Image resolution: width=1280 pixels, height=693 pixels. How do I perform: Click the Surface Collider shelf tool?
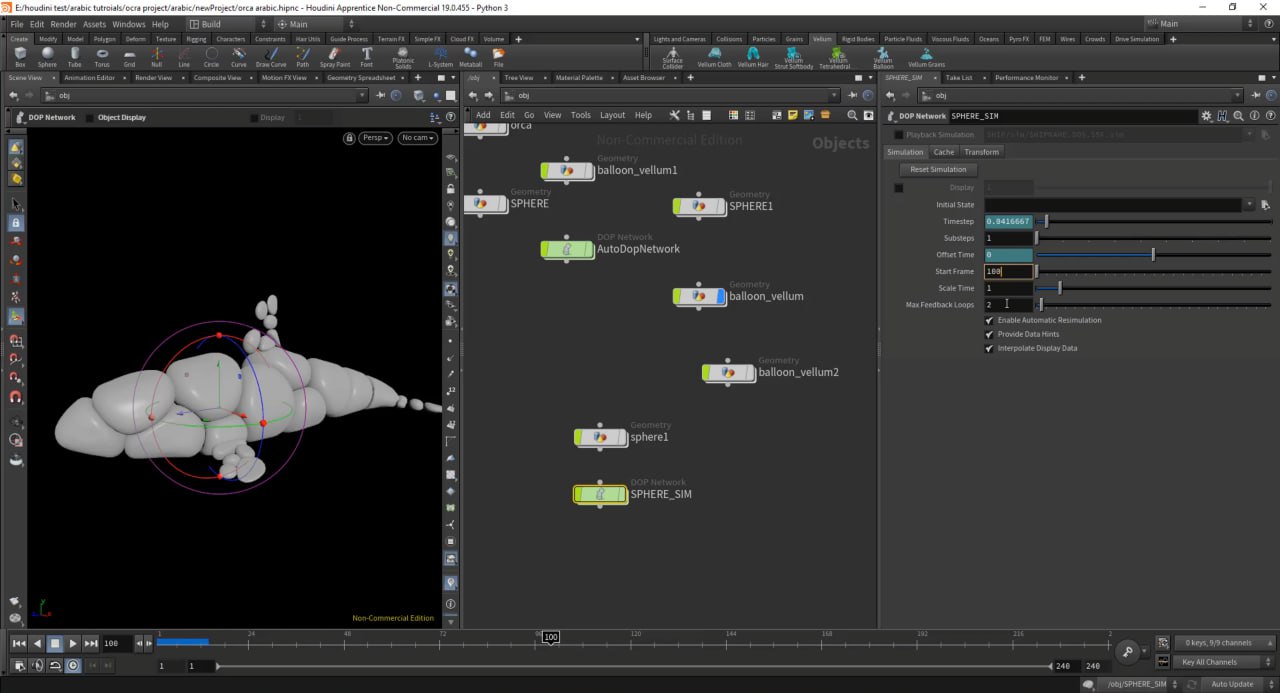(x=673, y=57)
